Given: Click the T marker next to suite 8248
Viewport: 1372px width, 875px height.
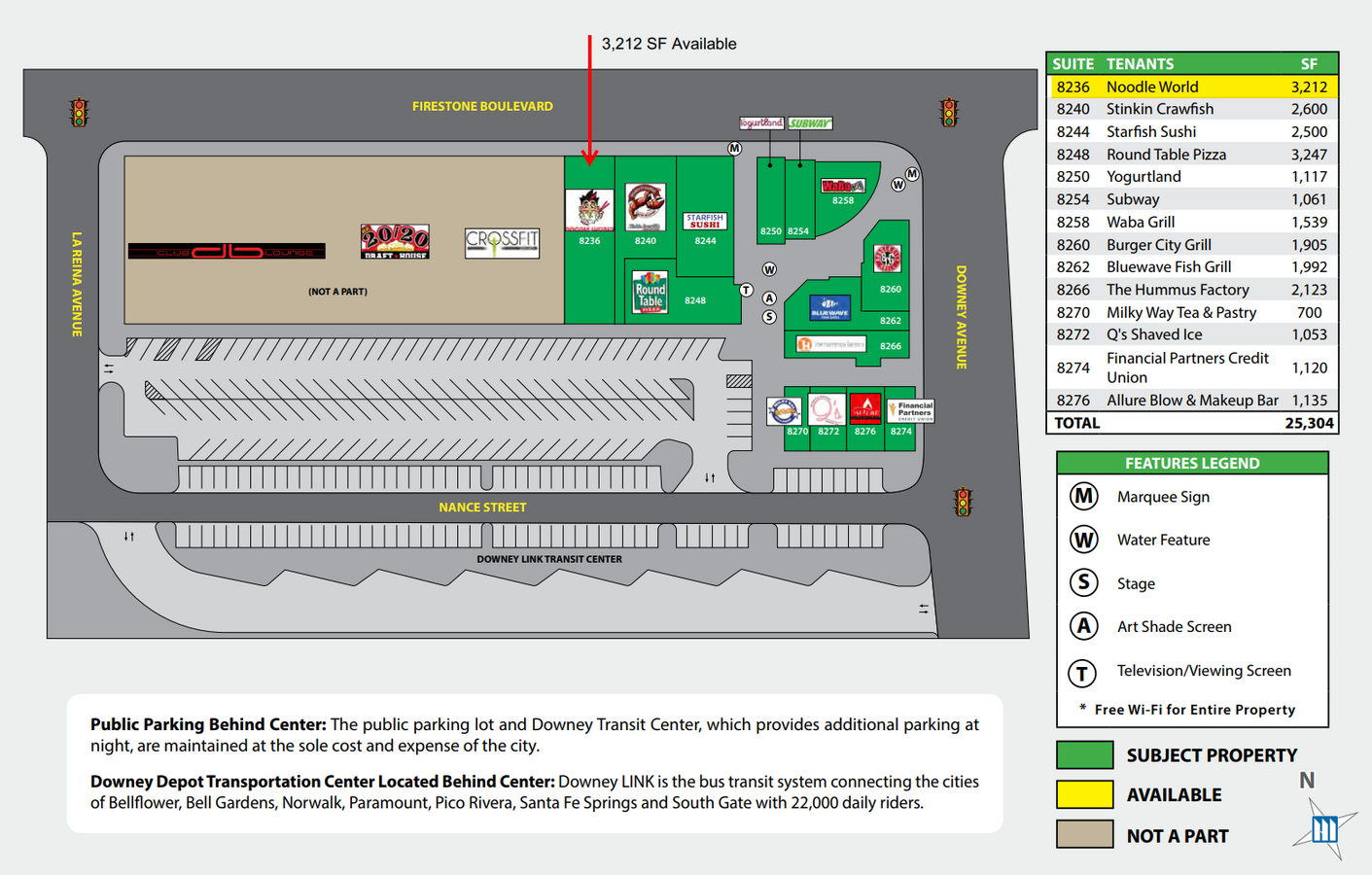Looking at the screenshot, I should [746, 290].
